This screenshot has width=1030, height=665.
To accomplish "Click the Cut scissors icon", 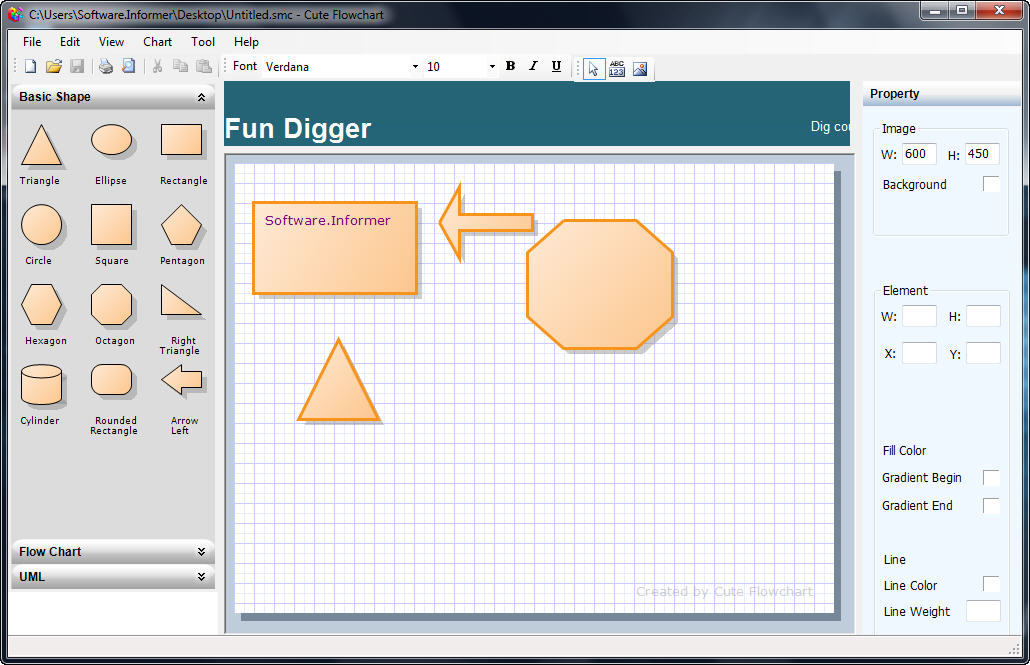I will [x=158, y=66].
